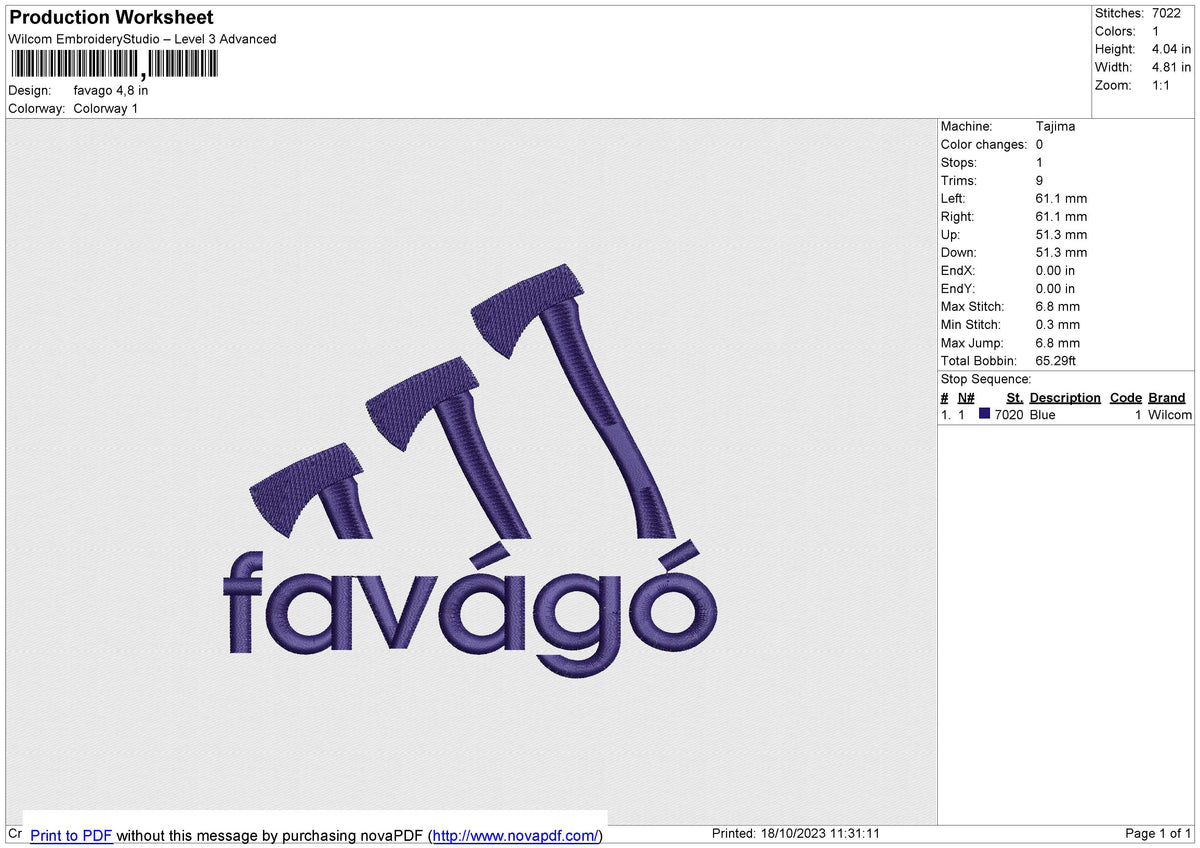The image size is (1200, 848).
Task: Open the http://www.novapdf.com/ link
Action: point(516,835)
